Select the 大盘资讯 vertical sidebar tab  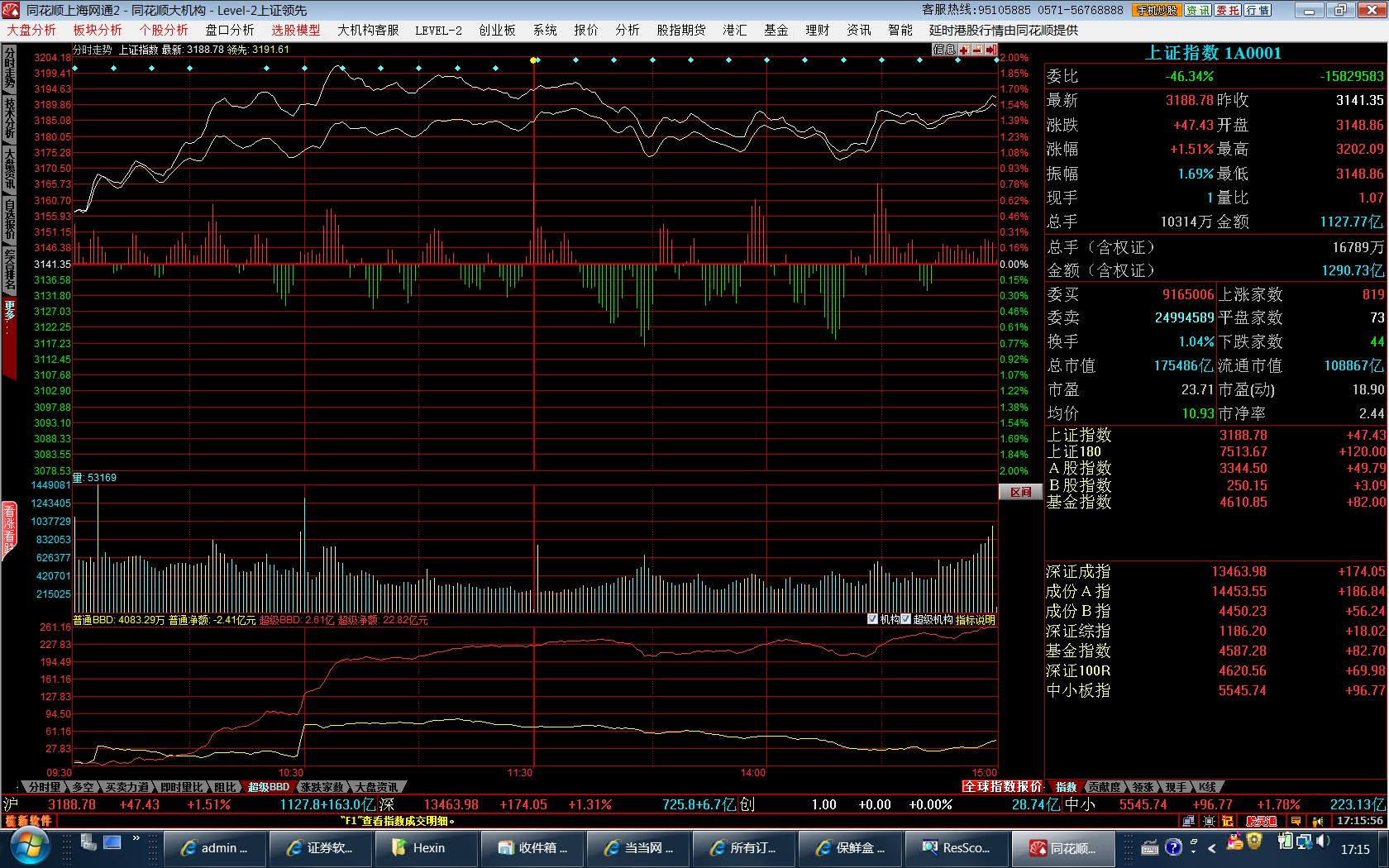tap(9, 169)
